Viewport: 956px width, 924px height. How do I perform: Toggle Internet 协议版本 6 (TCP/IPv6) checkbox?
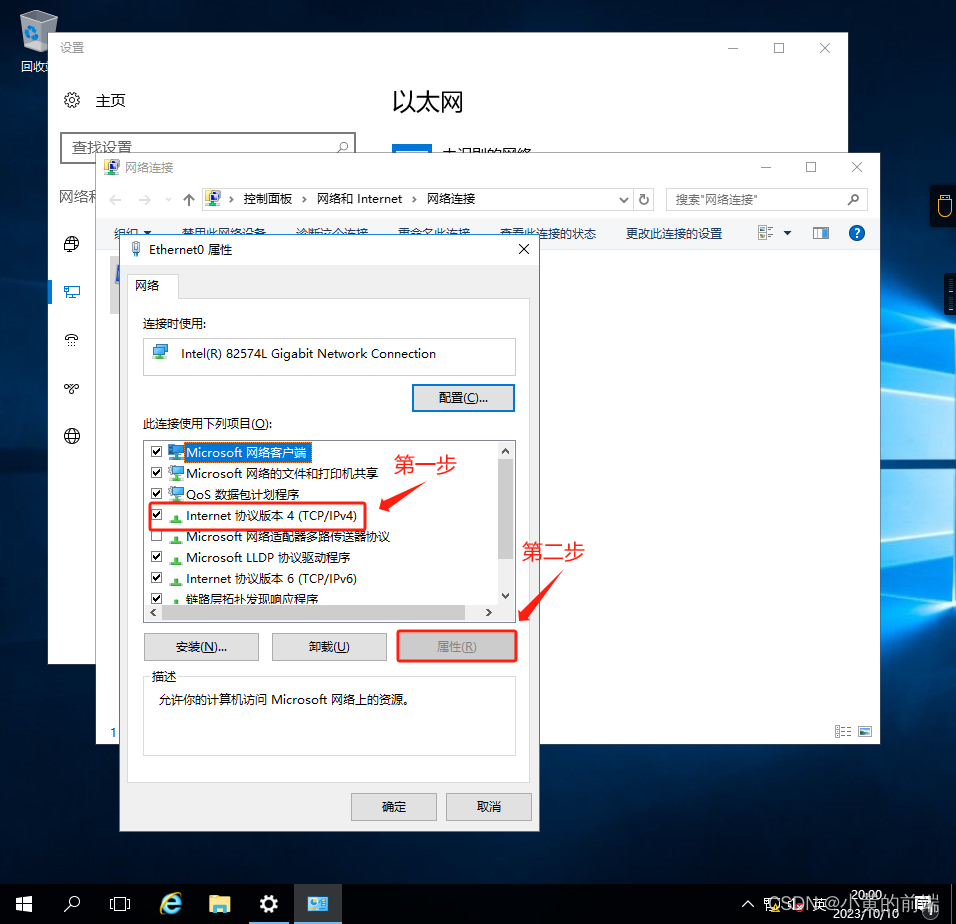[x=157, y=577]
